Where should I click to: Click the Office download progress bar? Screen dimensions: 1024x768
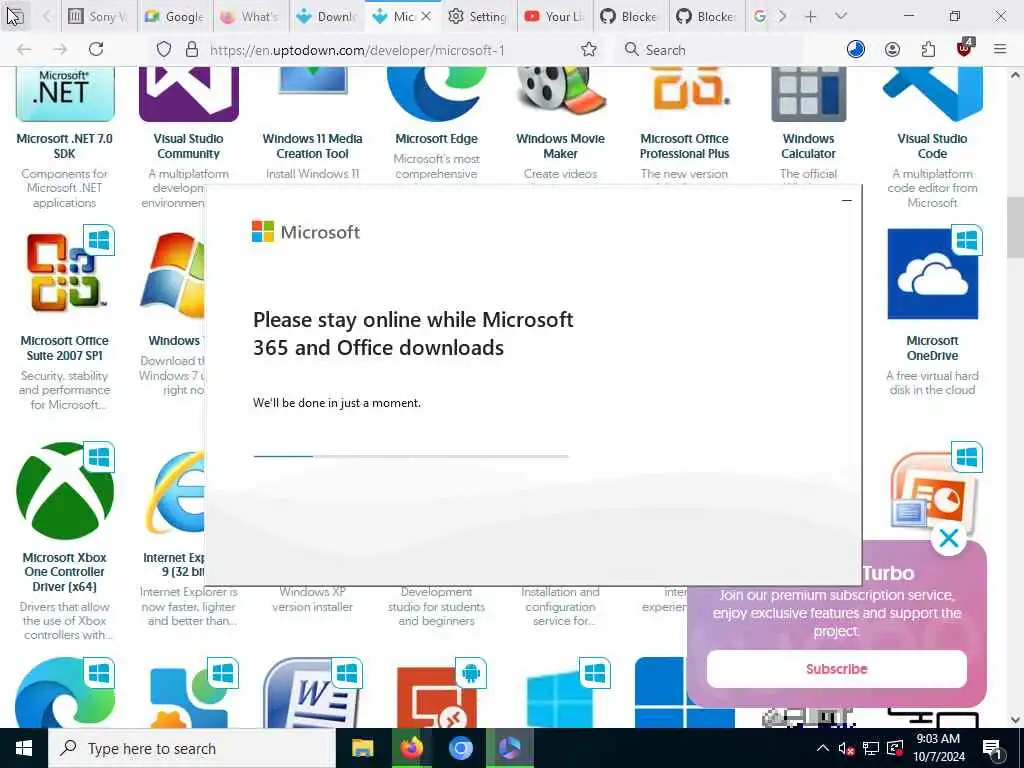tap(411, 456)
